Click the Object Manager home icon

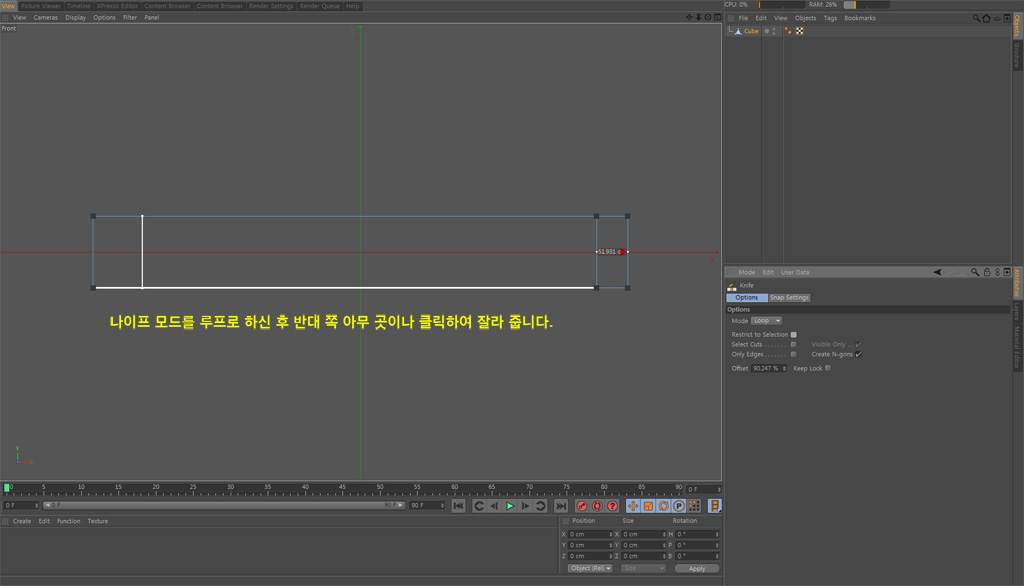986,18
